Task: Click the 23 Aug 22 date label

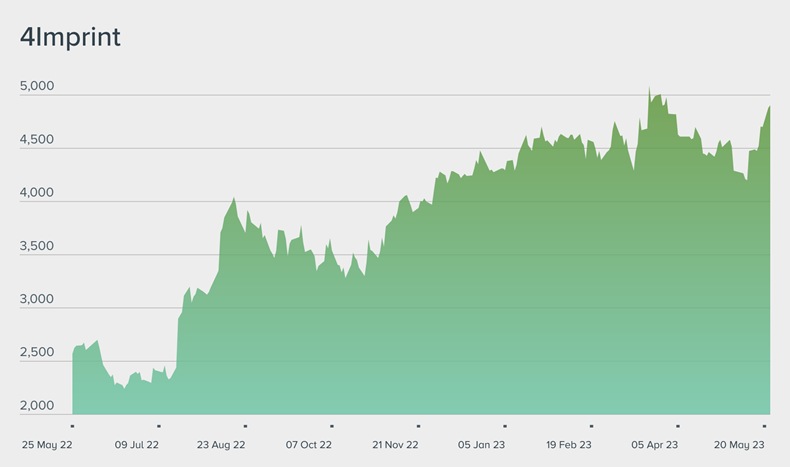Action: (x=222, y=445)
